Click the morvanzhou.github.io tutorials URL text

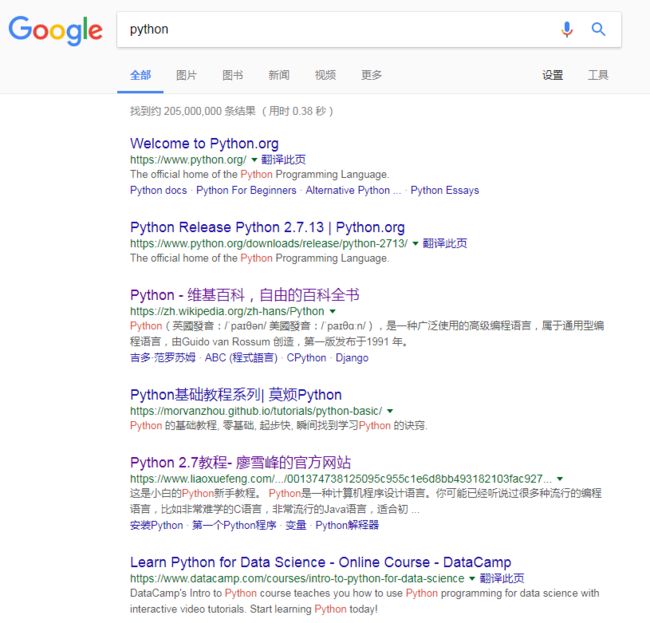tap(256, 411)
